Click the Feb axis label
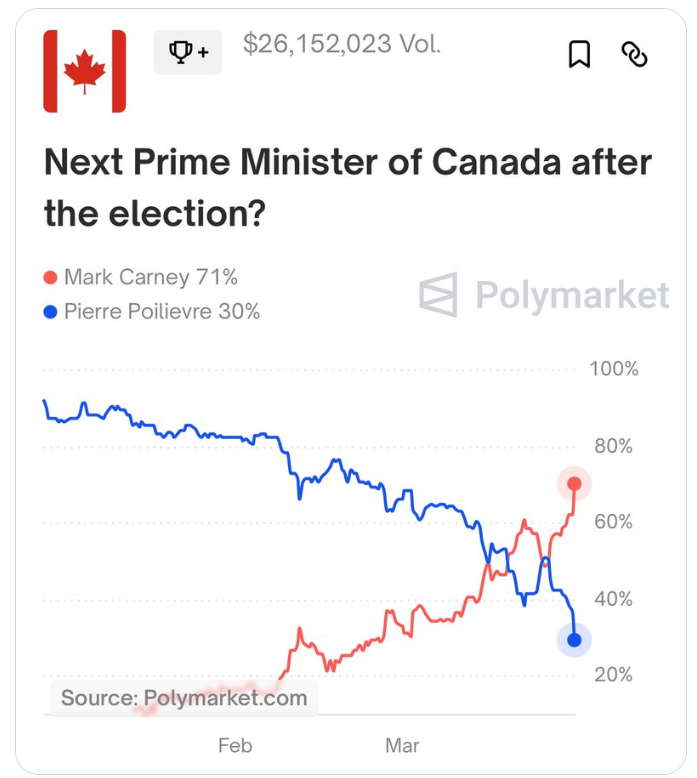Screen dimensions: 697x778 (235, 745)
